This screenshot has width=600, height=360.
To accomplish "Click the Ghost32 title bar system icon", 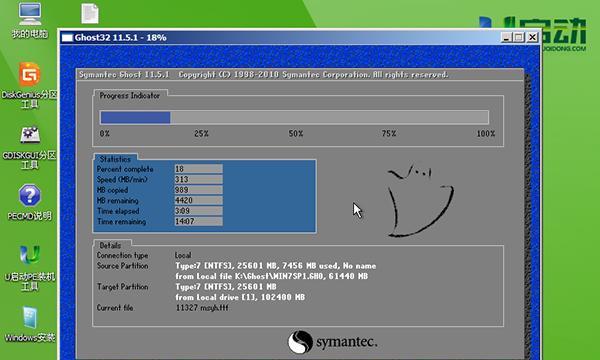I will point(67,37).
